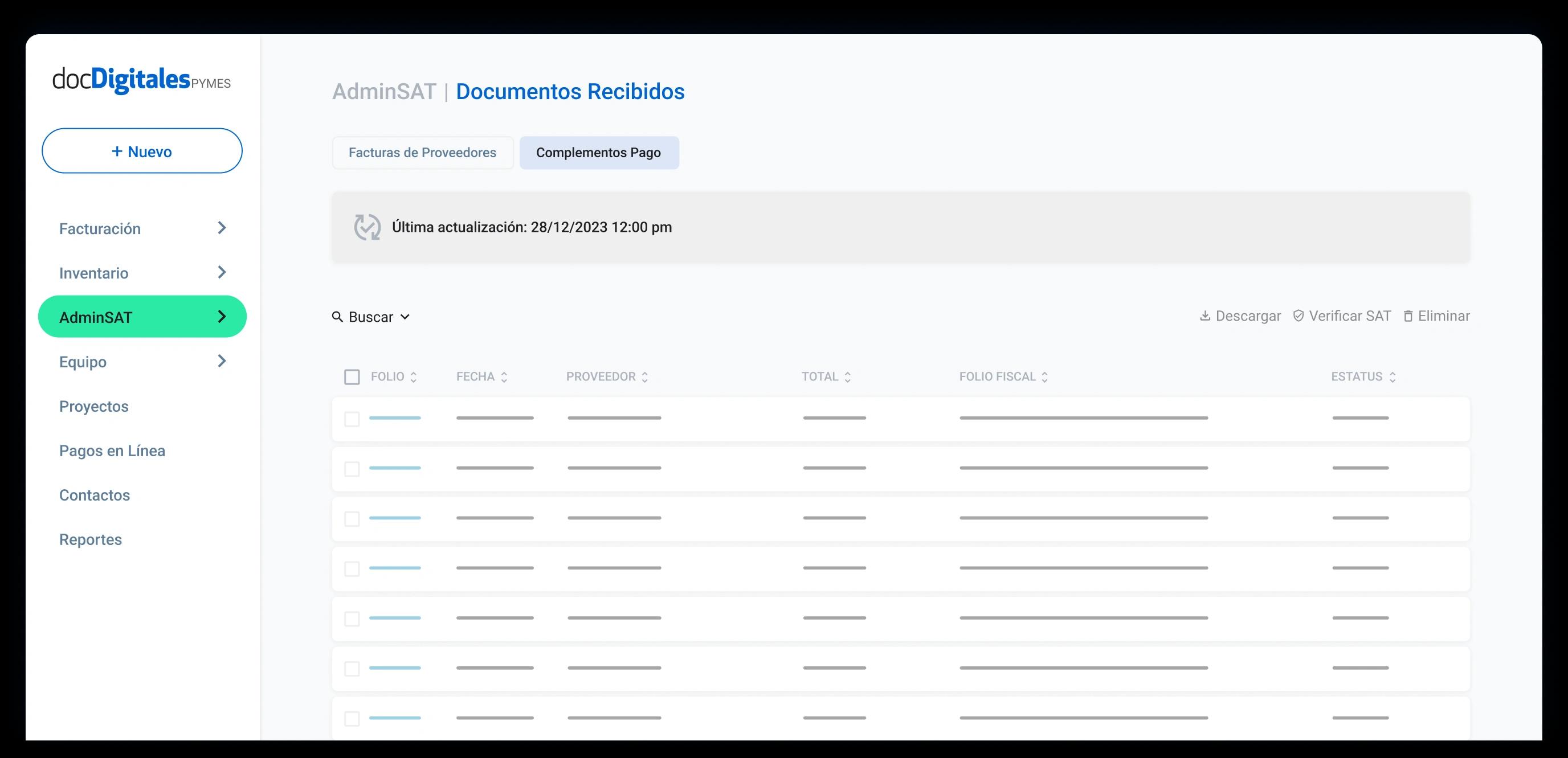Open Reportes from the sidebar
This screenshot has width=1568, height=758.
tap(90, 539)
